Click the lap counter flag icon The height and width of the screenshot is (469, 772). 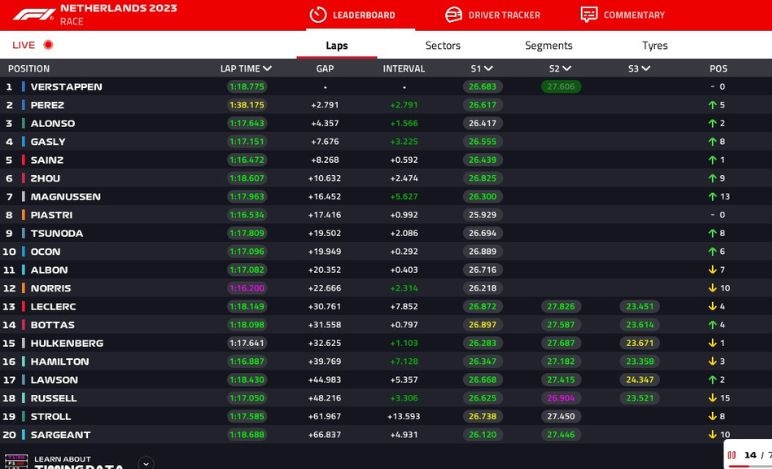click(731, 455)
